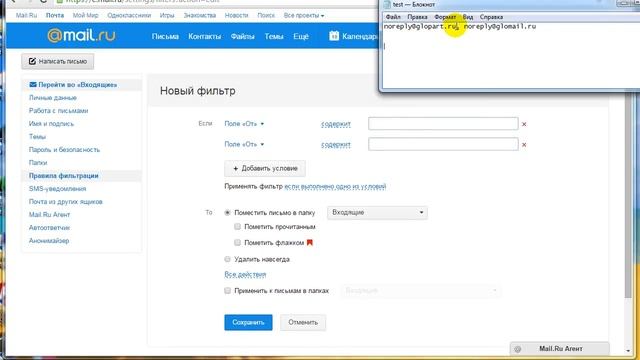Click Отменить button
Viewport: 640px width, 360px height.
point(303,322)
